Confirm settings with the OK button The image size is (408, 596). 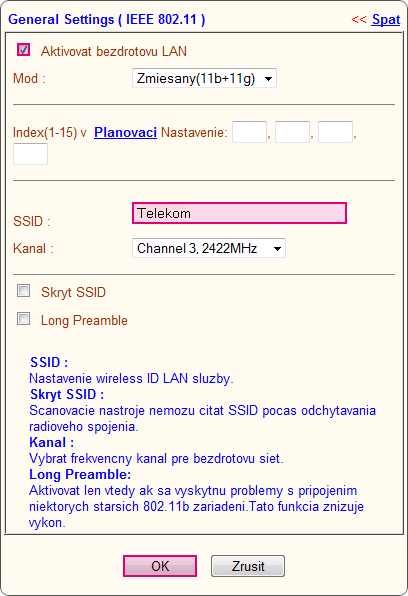point(160,566)
